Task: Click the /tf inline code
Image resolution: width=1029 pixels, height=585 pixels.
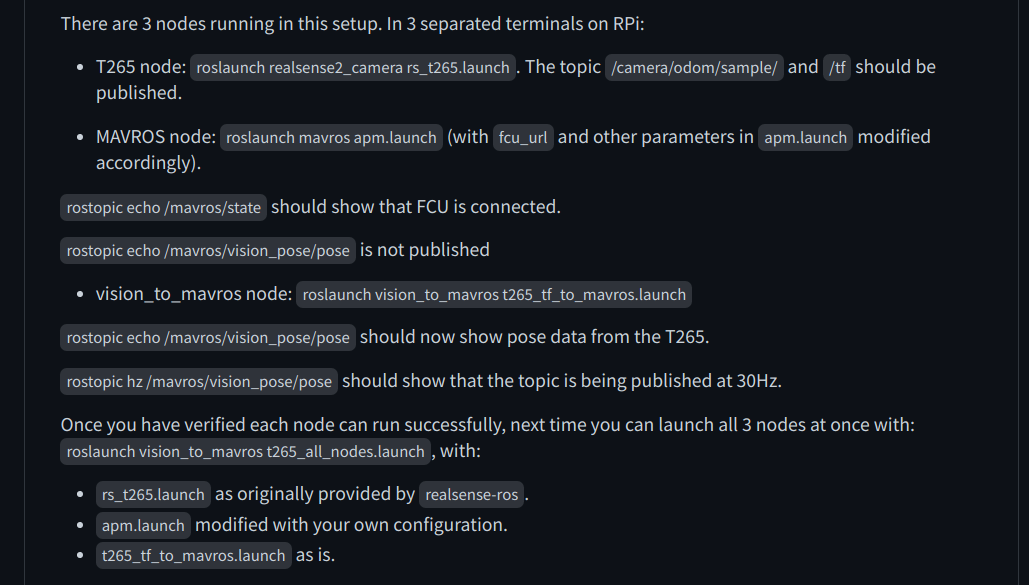Action: [837, 68]
